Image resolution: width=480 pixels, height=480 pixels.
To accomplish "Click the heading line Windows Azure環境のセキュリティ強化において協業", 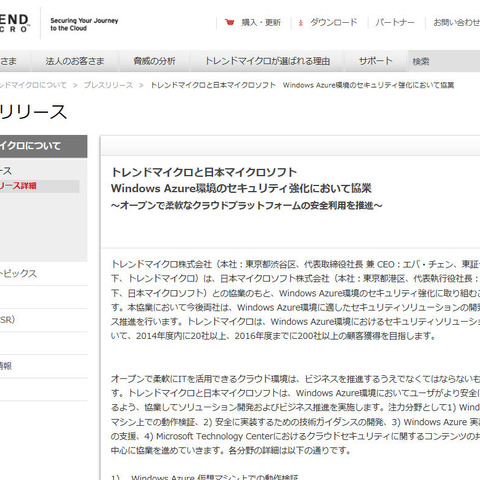I will click(241, 189).
